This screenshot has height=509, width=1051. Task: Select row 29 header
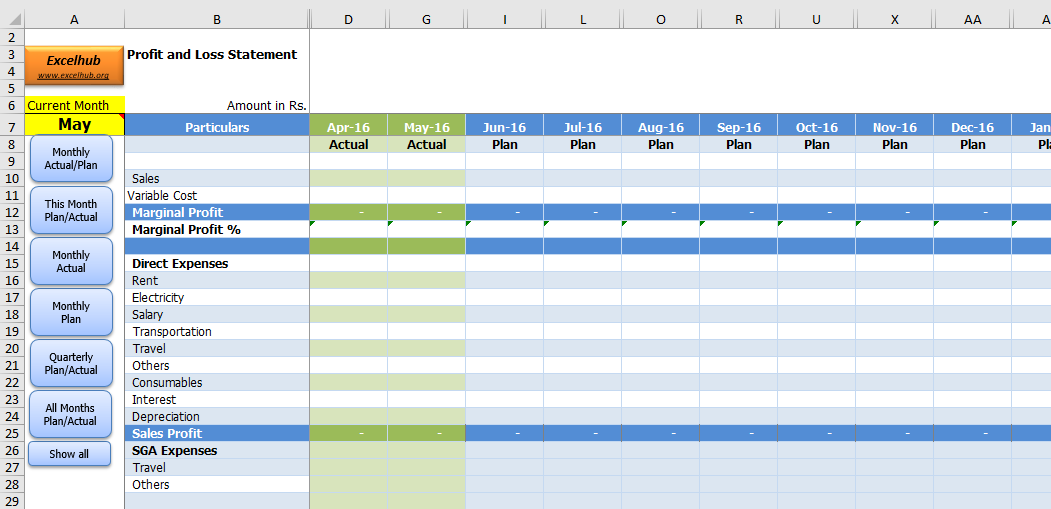[x=12, y=501]
